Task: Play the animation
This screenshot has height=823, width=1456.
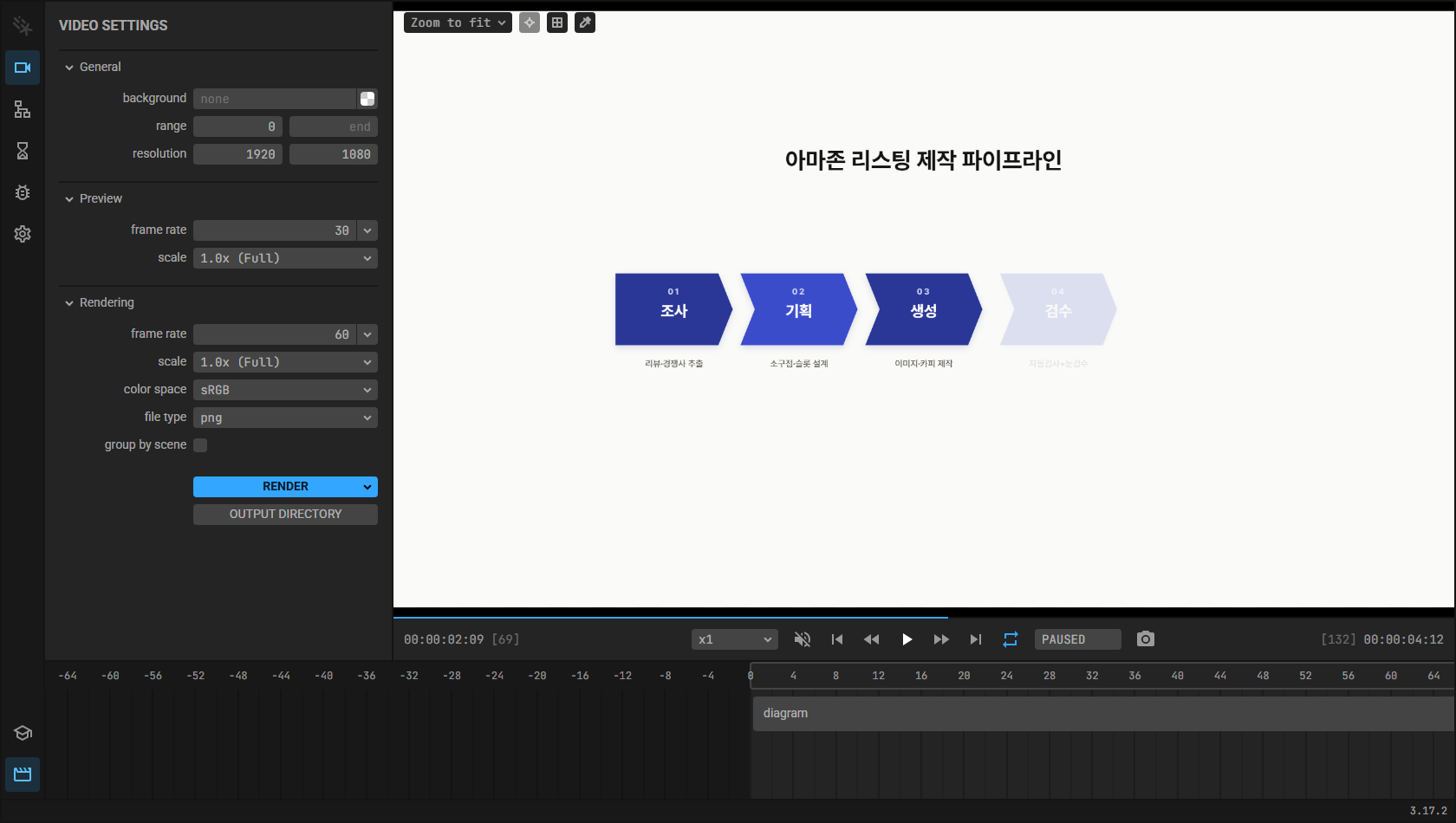Action: coord(907,639)
